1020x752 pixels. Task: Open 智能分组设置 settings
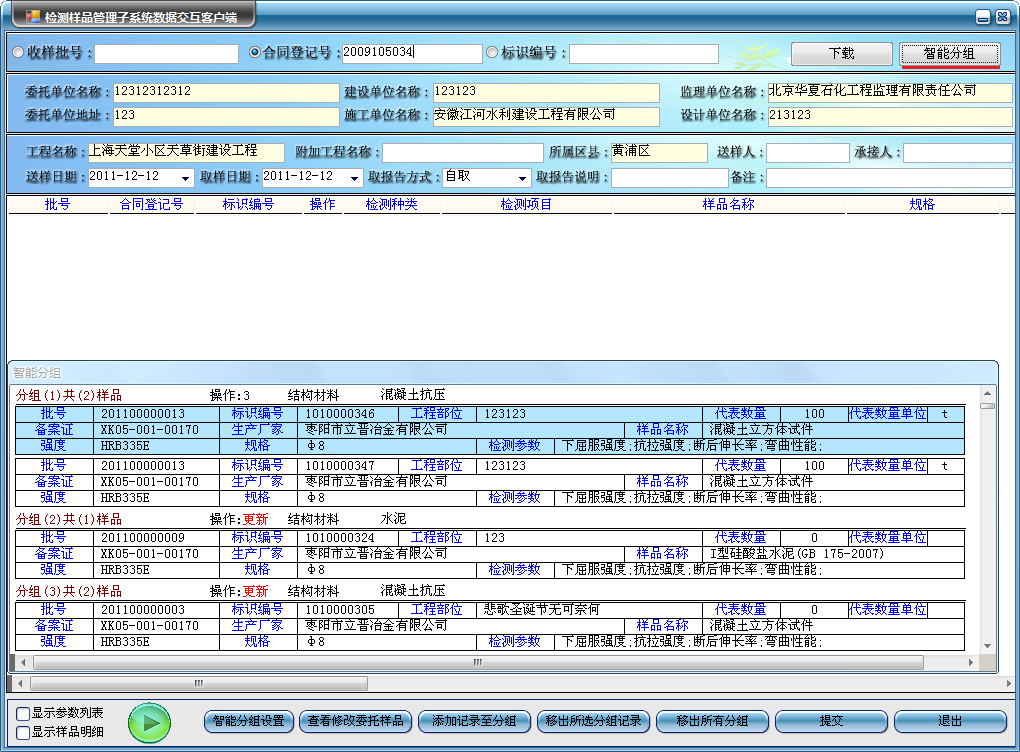click(249, 721)
